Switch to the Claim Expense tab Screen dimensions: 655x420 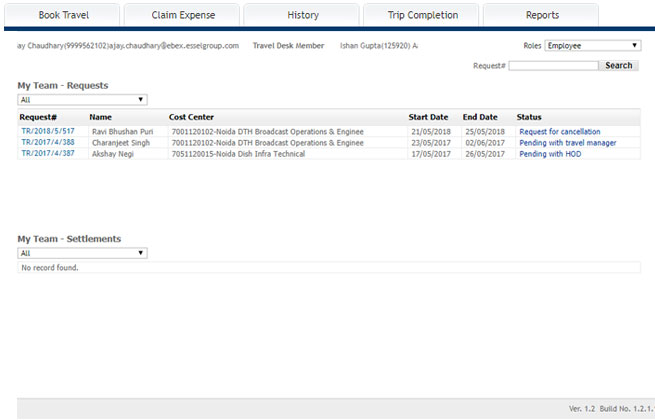point(182,15)
